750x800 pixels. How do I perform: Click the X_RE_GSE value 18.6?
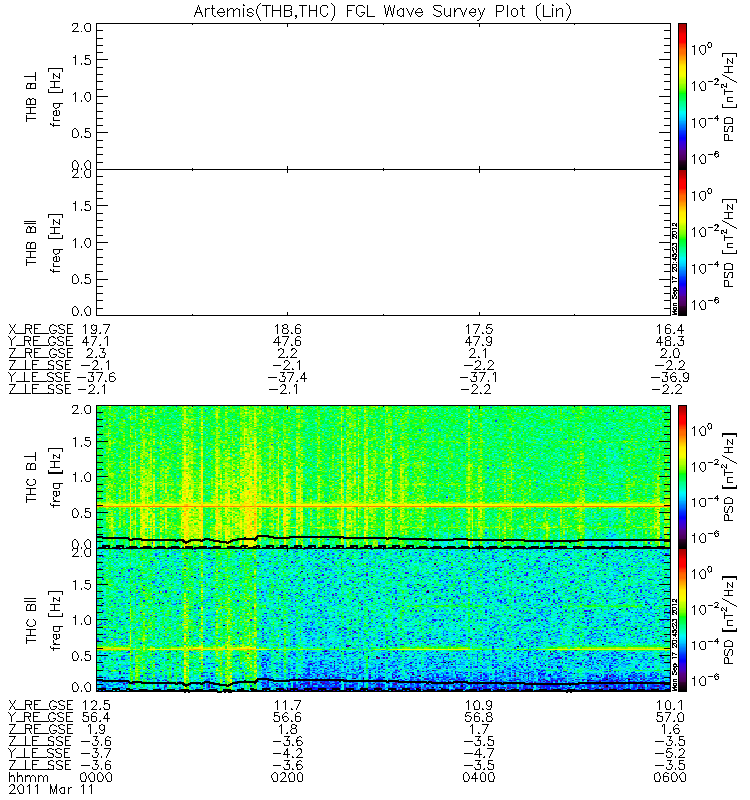click(x=287, y=329)
